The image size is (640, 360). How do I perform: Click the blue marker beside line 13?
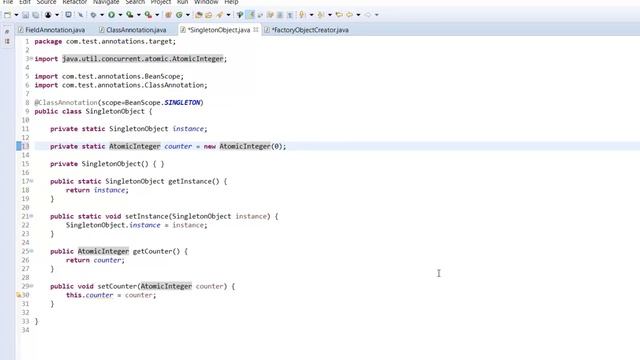18,146
